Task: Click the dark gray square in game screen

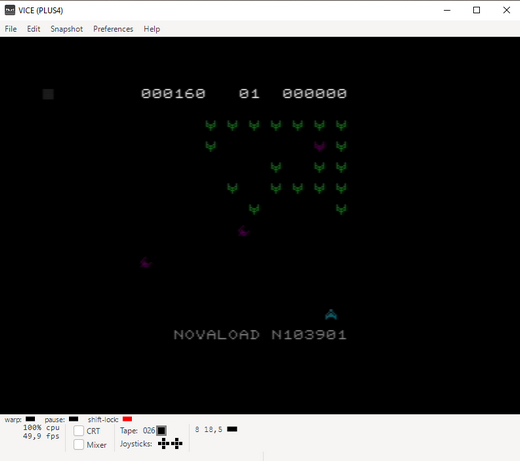Action: pyautogui.click(x=48, y=94)
